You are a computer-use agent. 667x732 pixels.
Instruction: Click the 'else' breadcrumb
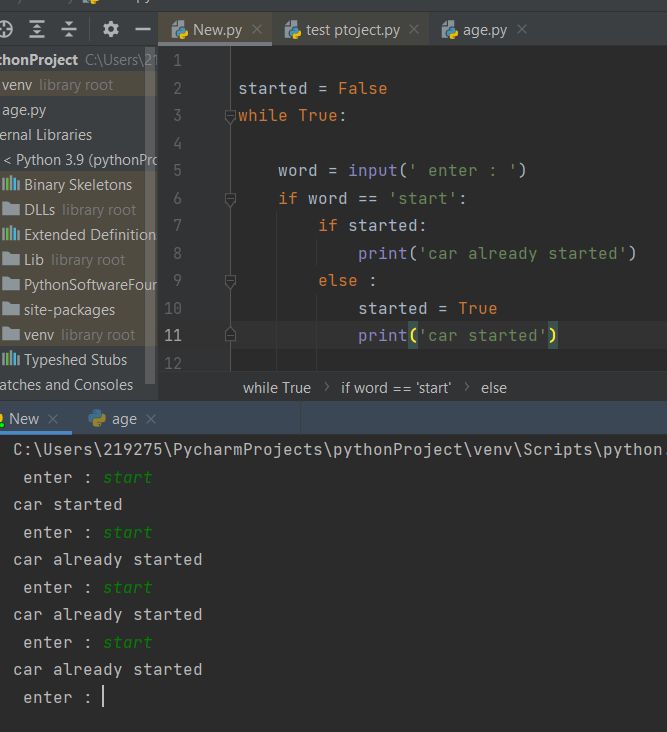tap(494, 387)
